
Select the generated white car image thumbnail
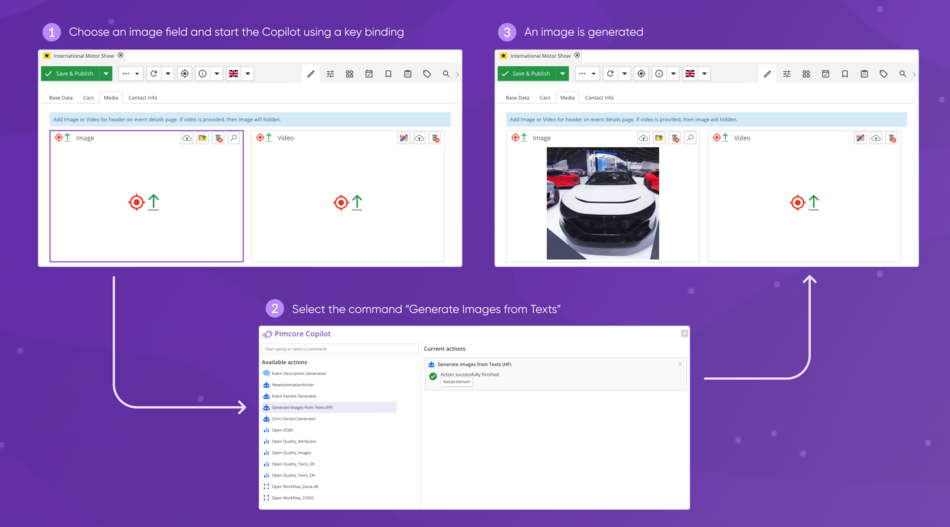coord(602,203)
